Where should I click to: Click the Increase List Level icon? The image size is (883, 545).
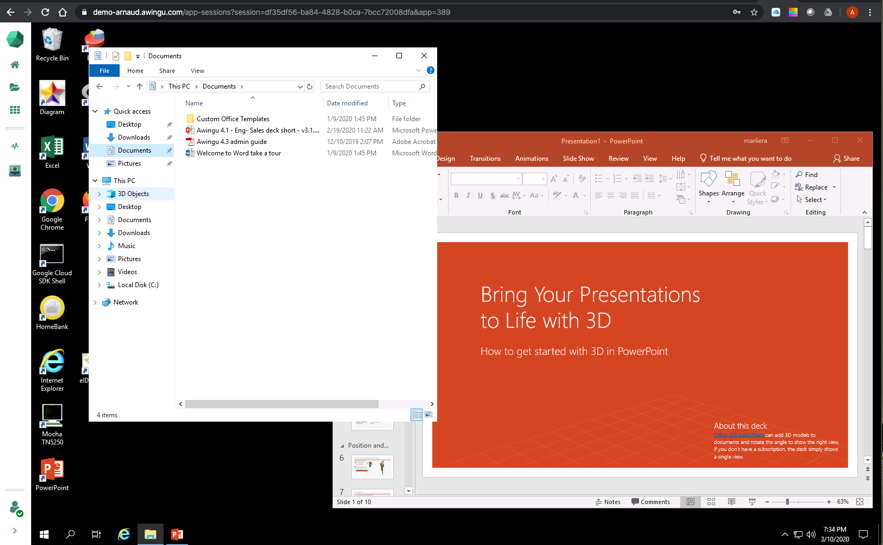[649, 178]
